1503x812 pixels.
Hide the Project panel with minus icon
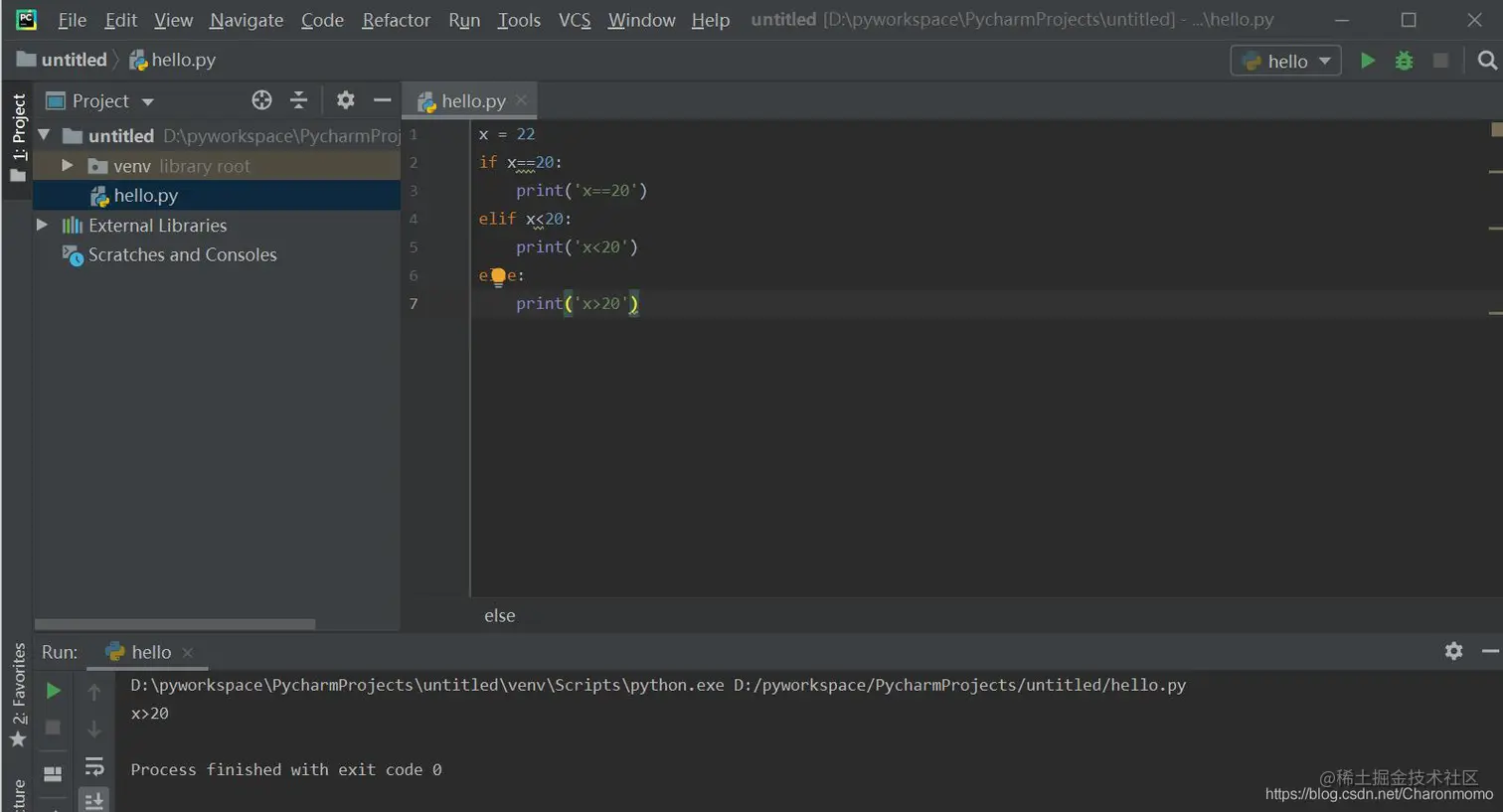[382, 100]
